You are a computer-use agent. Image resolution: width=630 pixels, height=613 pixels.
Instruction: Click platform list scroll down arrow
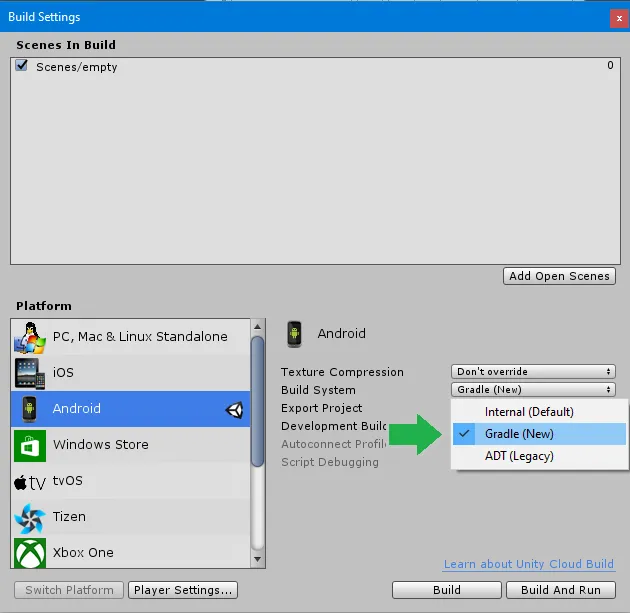(x=258, y=559)
